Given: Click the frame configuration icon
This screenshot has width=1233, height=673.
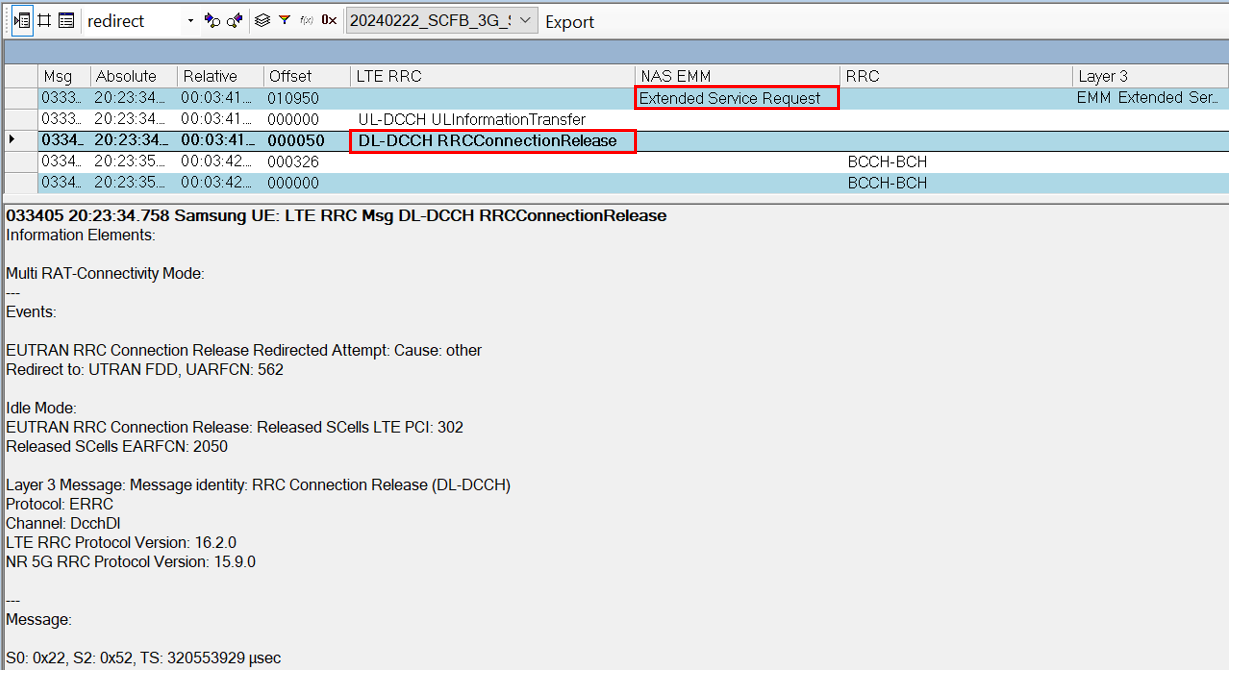Looking at the screenshot, I should click(44, 20).
